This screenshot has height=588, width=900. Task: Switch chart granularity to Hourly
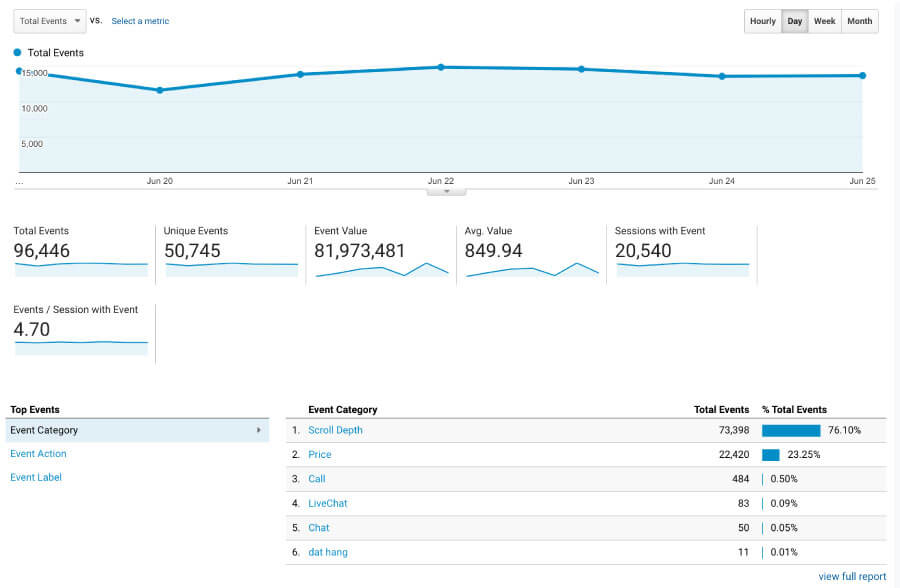(x=763, y=21)
